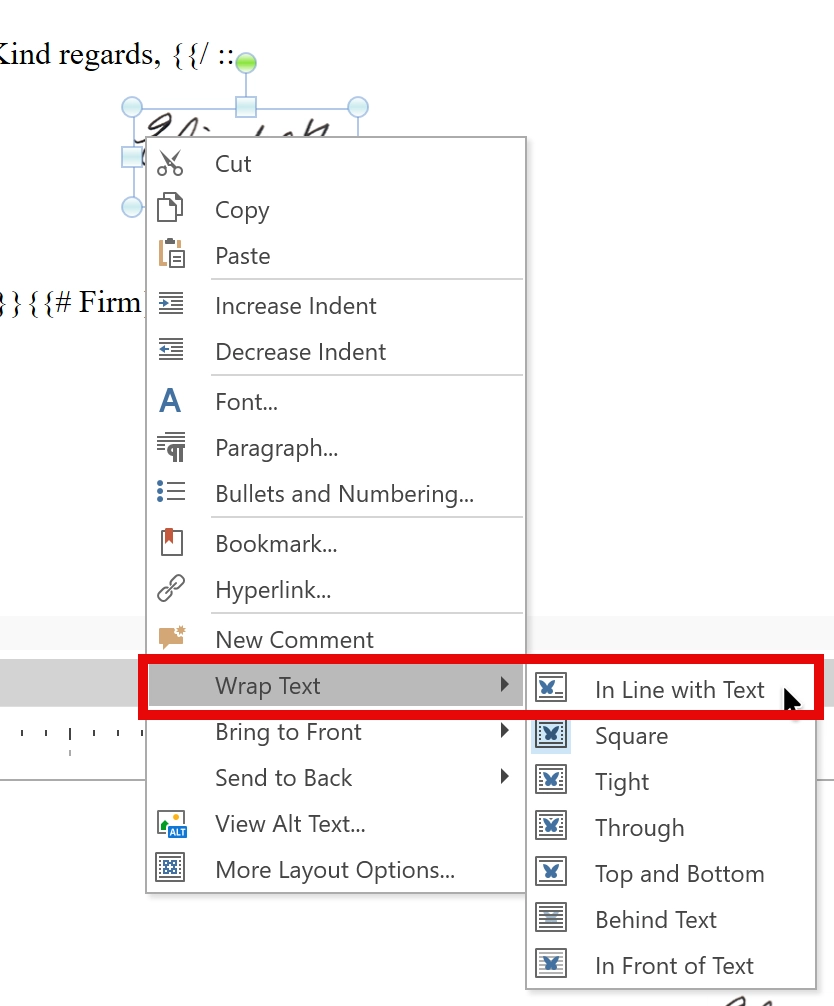This screenshot has width=834, height=1006.
Task: Expand the Bring to Front submenu arrow
Action: point(505,731)
